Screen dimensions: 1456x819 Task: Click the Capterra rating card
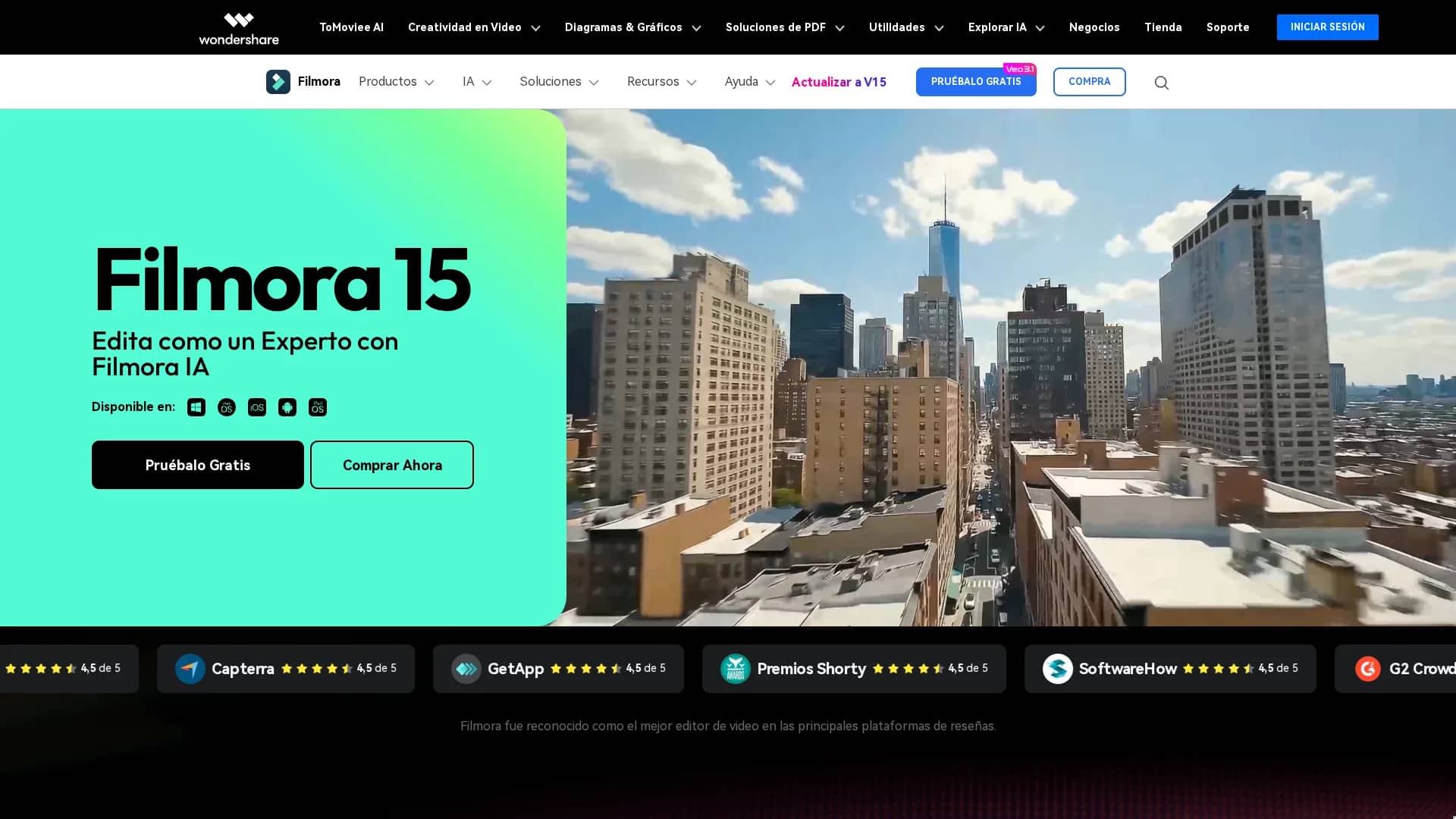coord(286,669)
